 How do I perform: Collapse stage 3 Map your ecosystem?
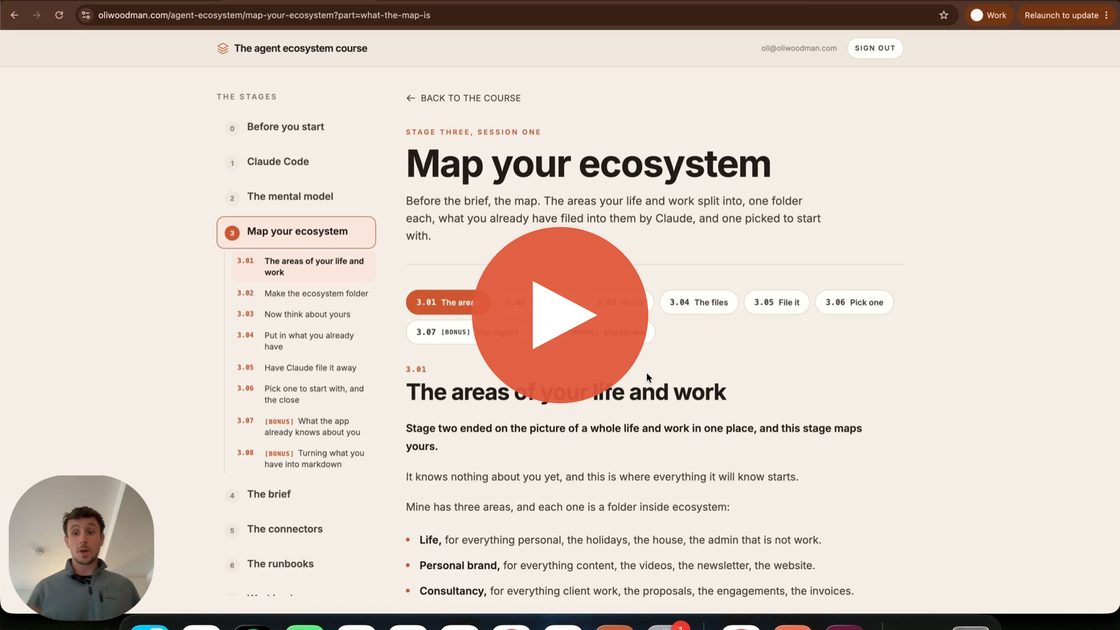click(296, 232)
